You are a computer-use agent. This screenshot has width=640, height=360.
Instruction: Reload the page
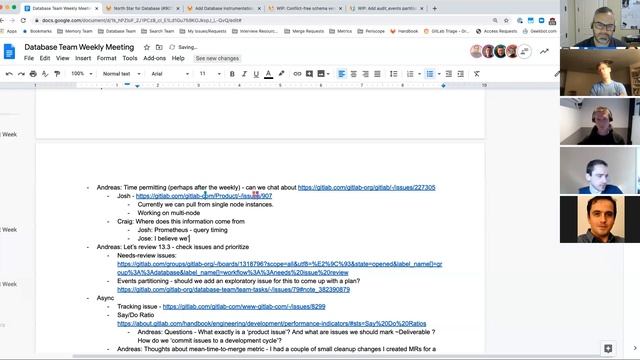pyautogui.click(x=23, y=20)
